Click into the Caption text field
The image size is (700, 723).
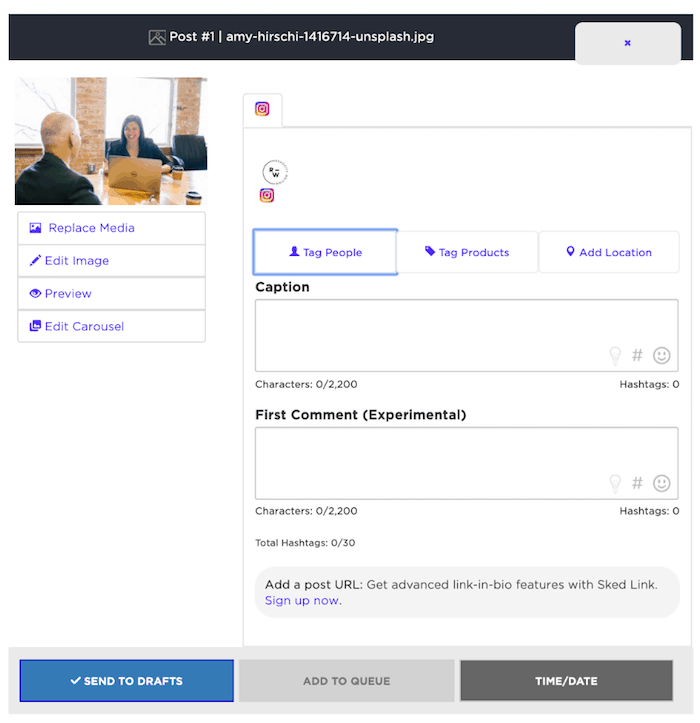tap(467, 335)
